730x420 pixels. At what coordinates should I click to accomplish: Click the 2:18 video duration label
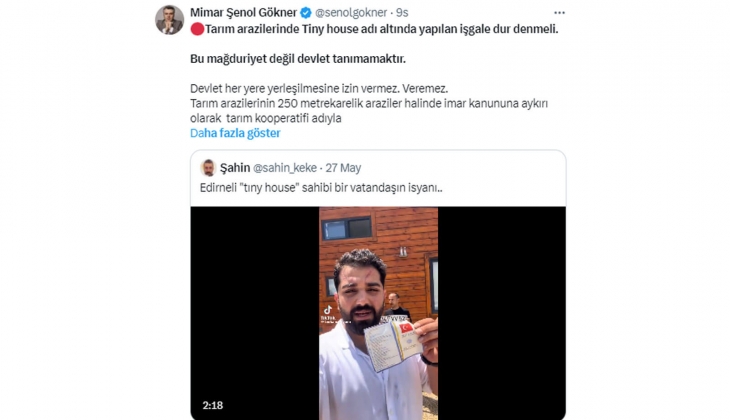click(x=213, y=405)
